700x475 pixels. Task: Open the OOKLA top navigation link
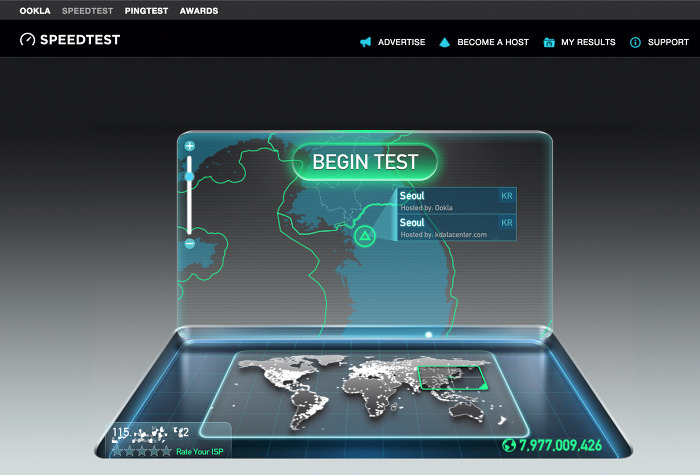pyautogui.click(x=35, y=11)
